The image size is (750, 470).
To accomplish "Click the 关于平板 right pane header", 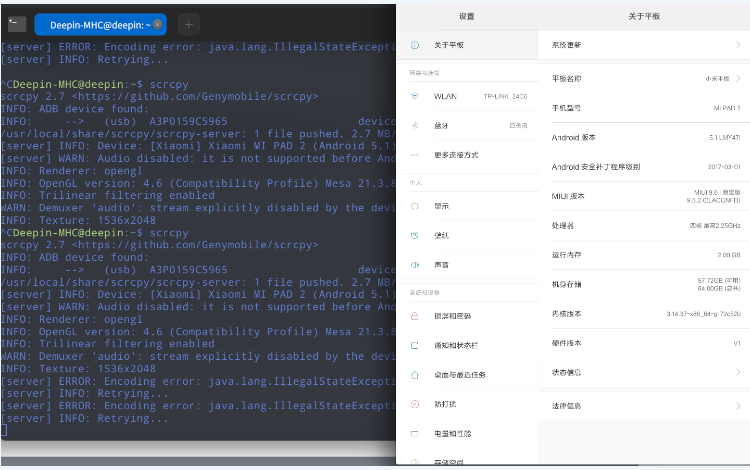I will 644,16.
